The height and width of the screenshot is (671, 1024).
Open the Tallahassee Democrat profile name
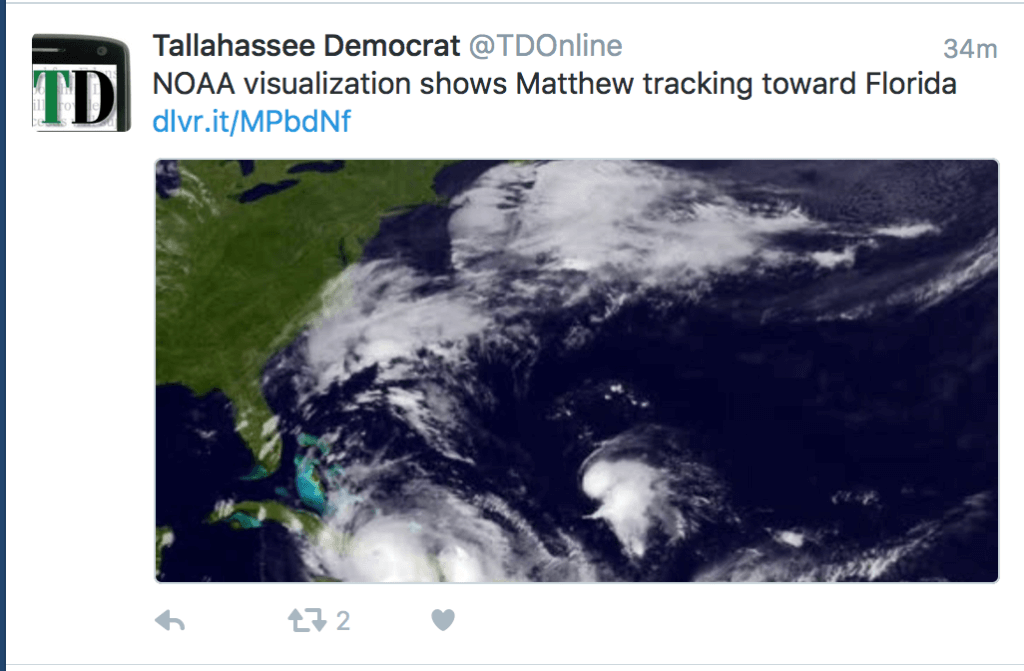pos(306,46)
